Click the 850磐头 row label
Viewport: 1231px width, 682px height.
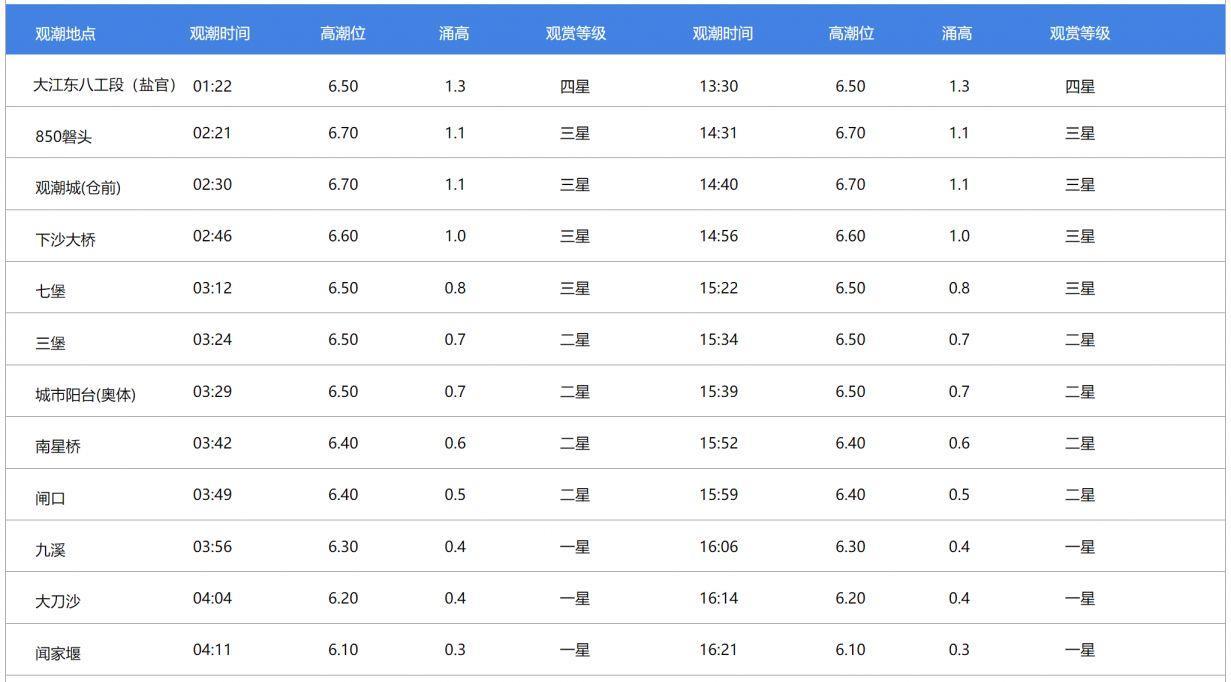[63, 137]
